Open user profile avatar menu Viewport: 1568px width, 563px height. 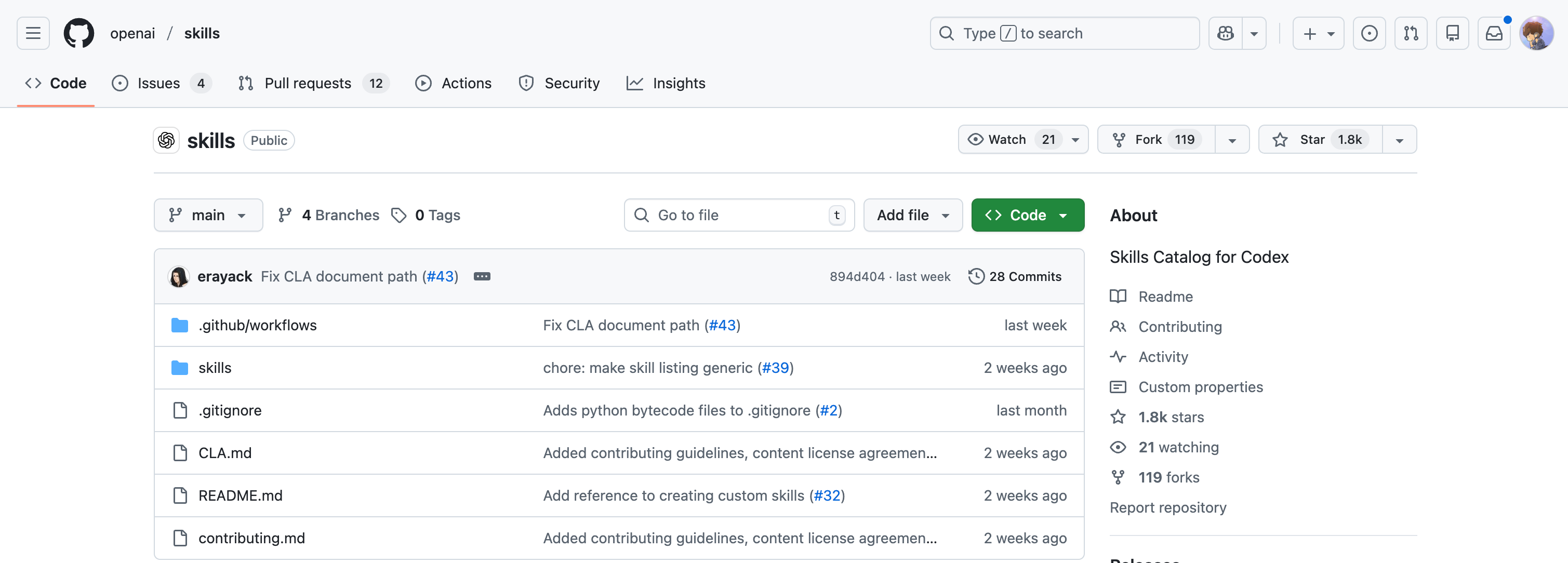point(1536,33)
